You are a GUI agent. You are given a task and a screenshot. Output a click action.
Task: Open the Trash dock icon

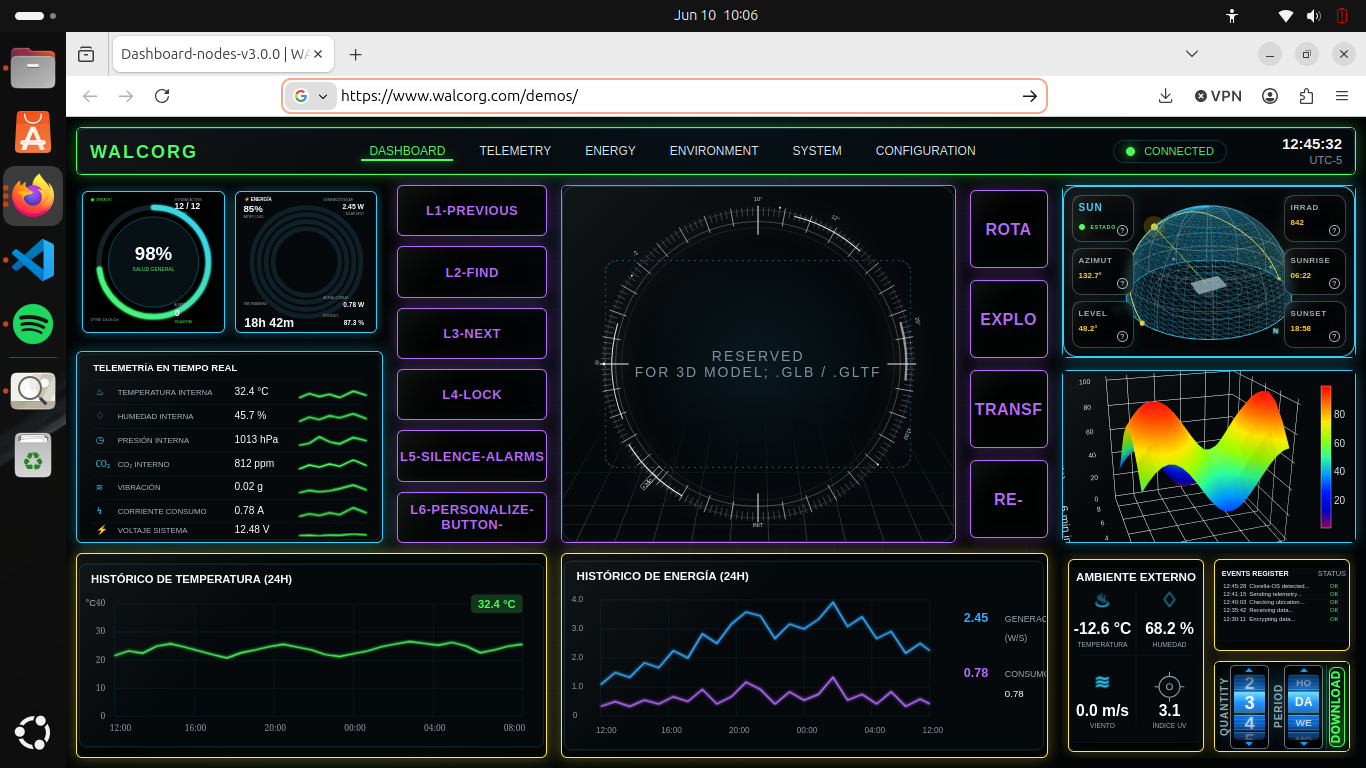pyautogui.click(x=33, y=454)
